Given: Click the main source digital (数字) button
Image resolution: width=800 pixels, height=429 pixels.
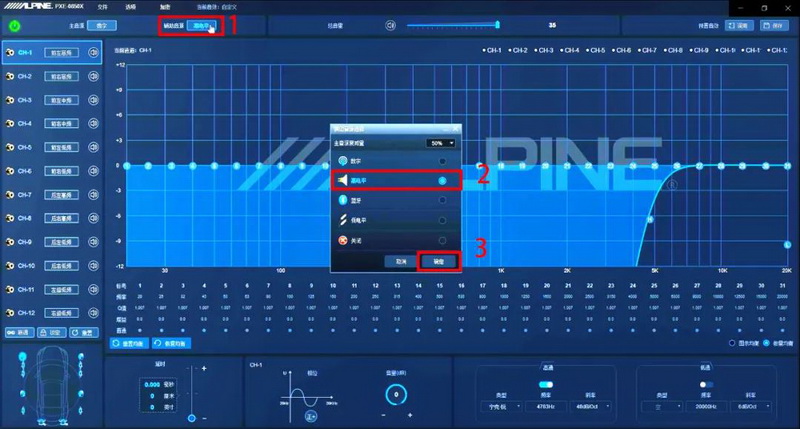Looking at the screenshot, I should point(102,26).
